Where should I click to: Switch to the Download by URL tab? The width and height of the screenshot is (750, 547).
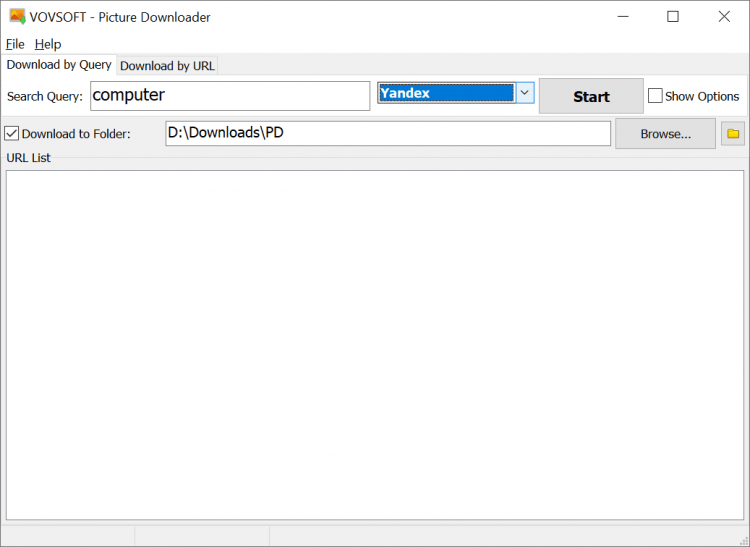click(x=167, y=66)
